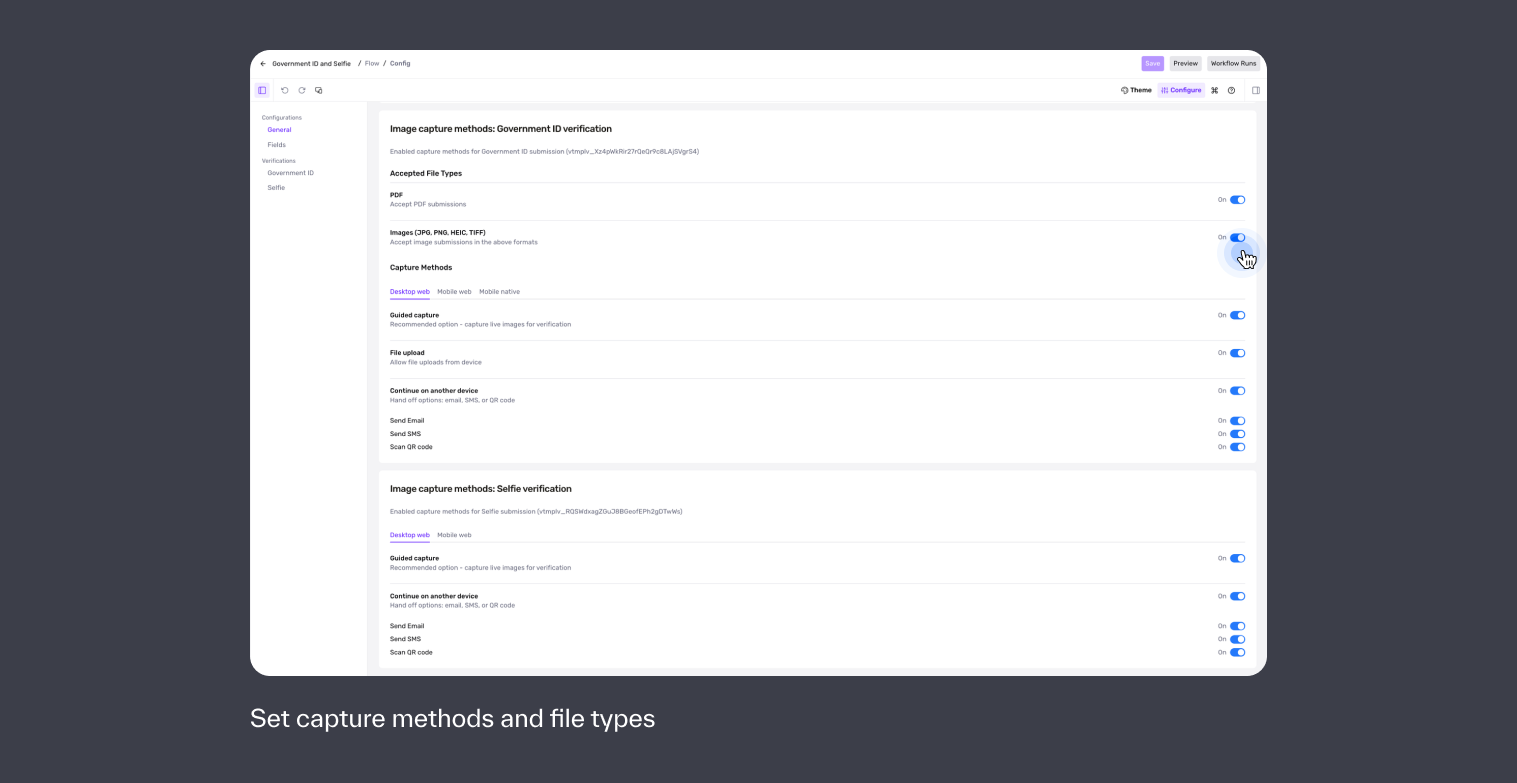The image size is (1517, 783).
Task: Open the help question mark icon
Action: pos(1231,90)
